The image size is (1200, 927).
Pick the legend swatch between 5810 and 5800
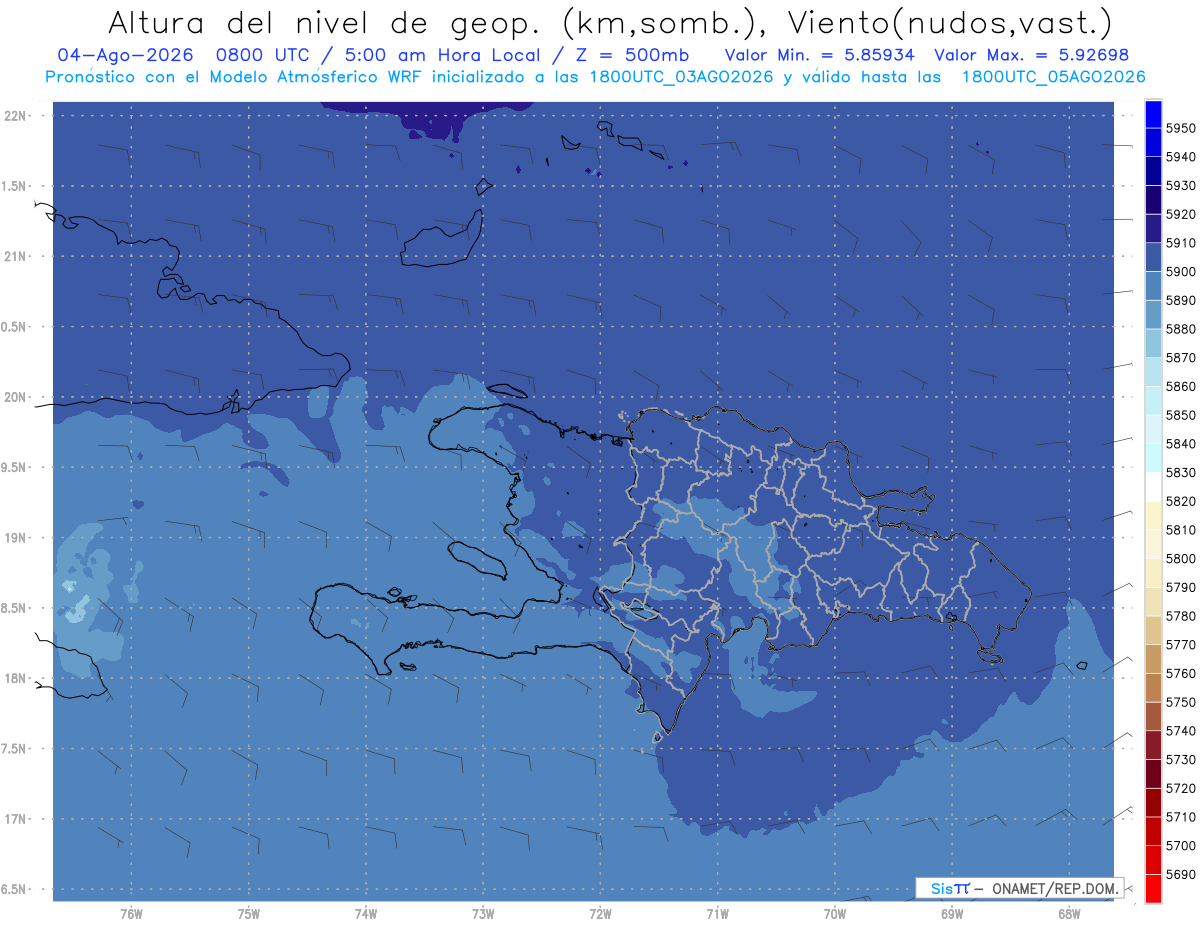(1153, 545)
